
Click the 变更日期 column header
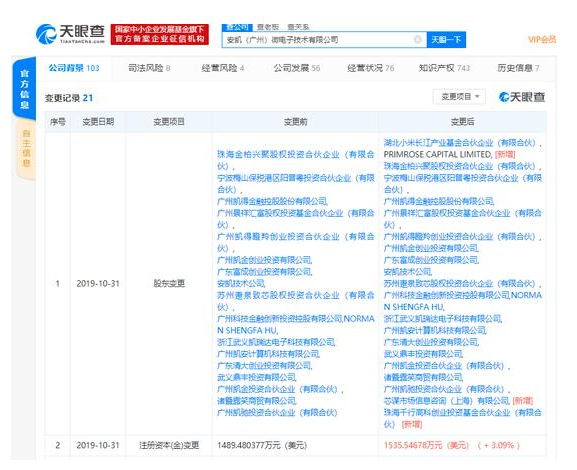tap(98, 122)
